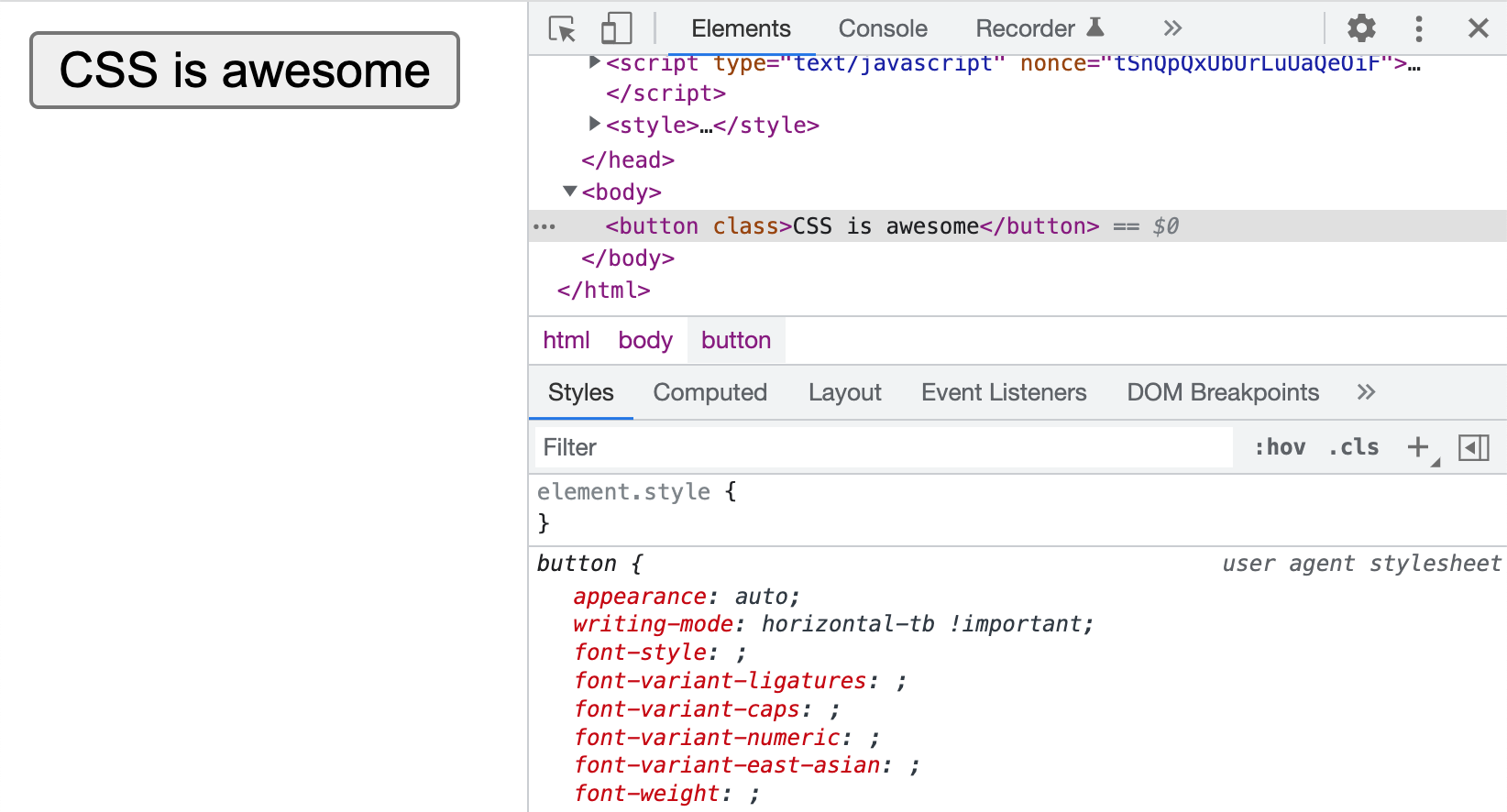The width and height of the screenshot is (1507, 812).
Task: Toggle the .cls element classes panel
Action: click(1354, 447)
